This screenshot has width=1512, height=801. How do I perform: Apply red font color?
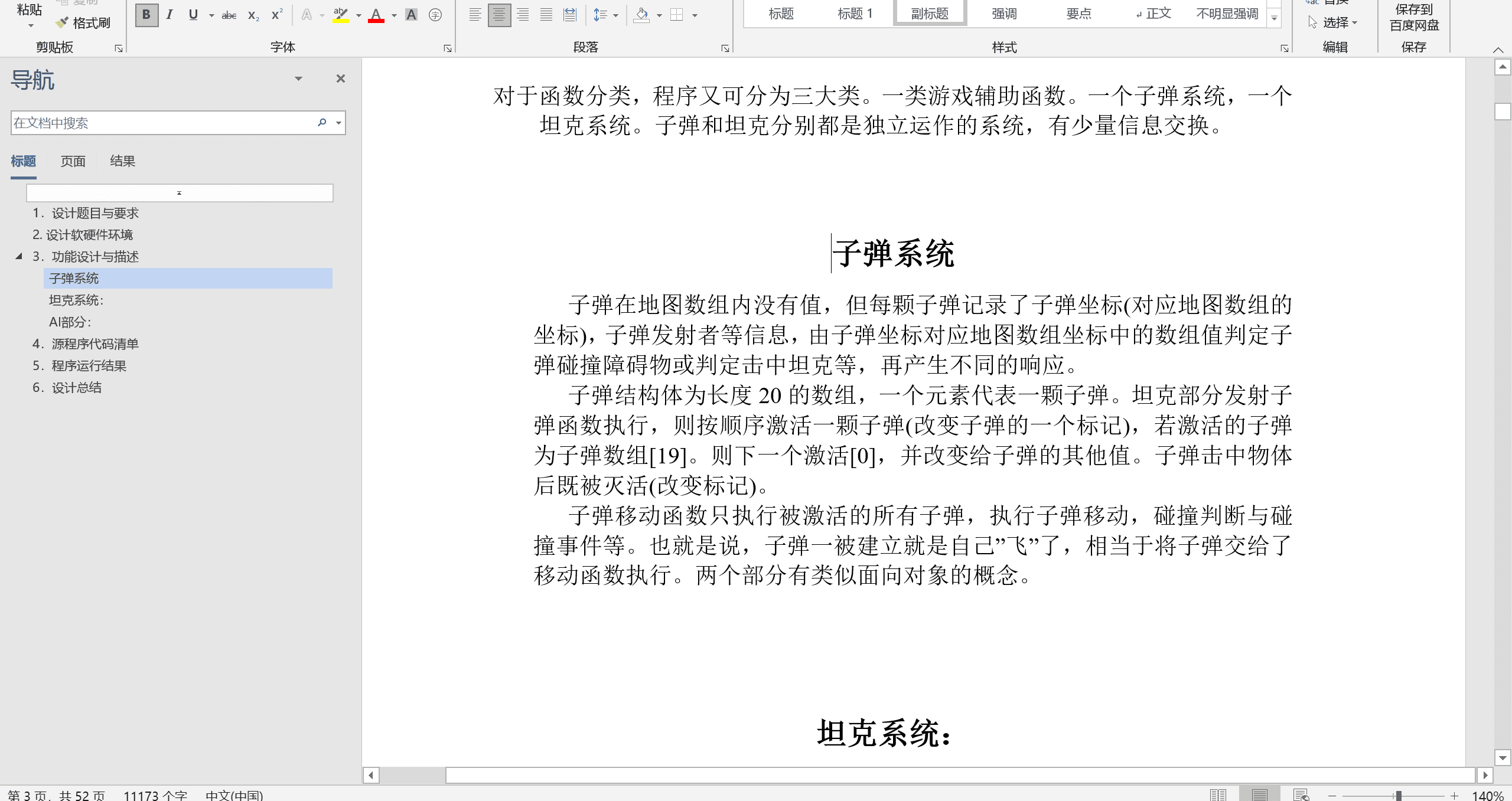click(x=376, y=15)
